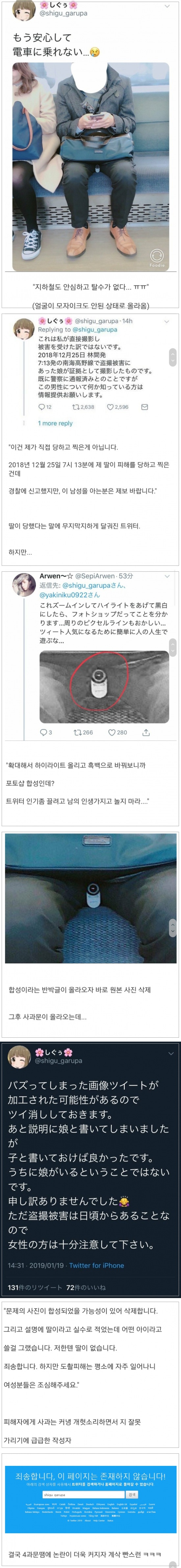
Task: Click the 'Twitter for iPhone' source link
Action: pyautogui.click(x=96, y=1266)
